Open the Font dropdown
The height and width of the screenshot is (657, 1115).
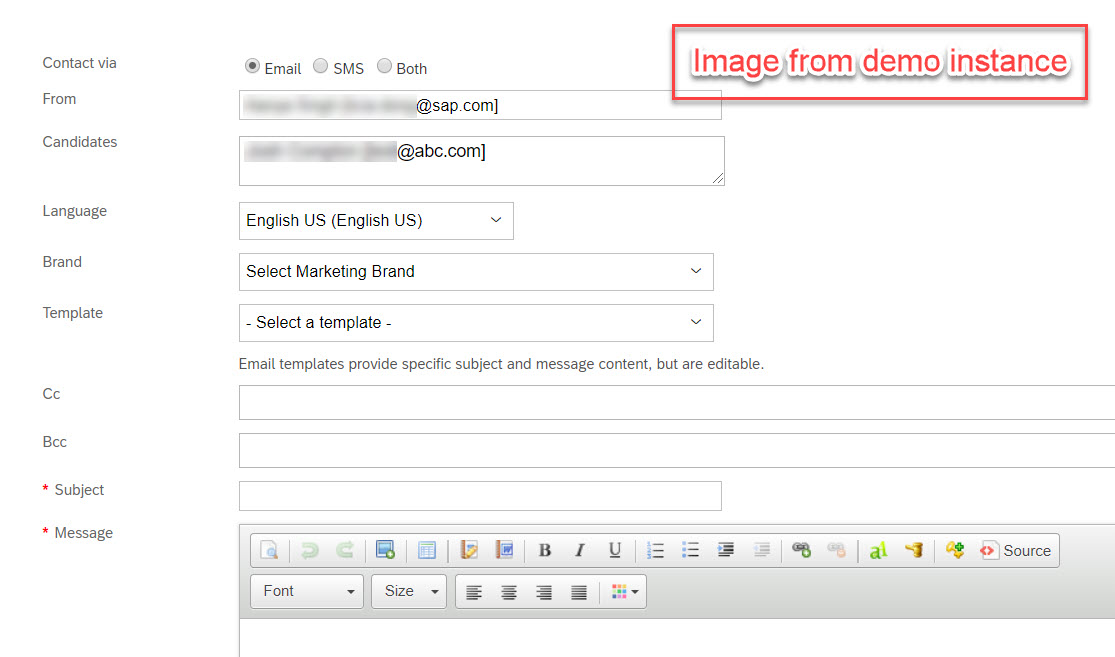[307, 592]
